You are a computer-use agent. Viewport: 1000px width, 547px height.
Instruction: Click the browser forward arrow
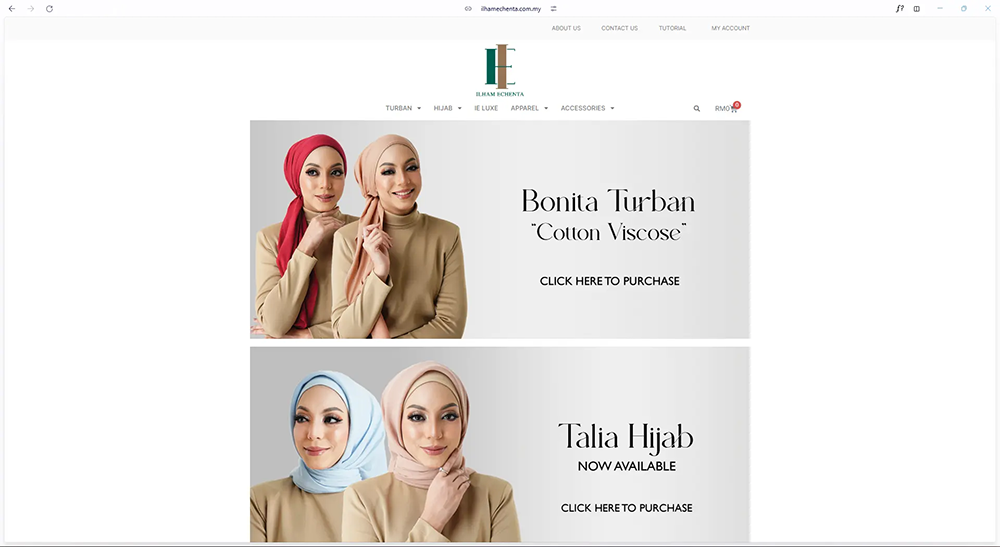pyautogui.click(x=30, y=8)
